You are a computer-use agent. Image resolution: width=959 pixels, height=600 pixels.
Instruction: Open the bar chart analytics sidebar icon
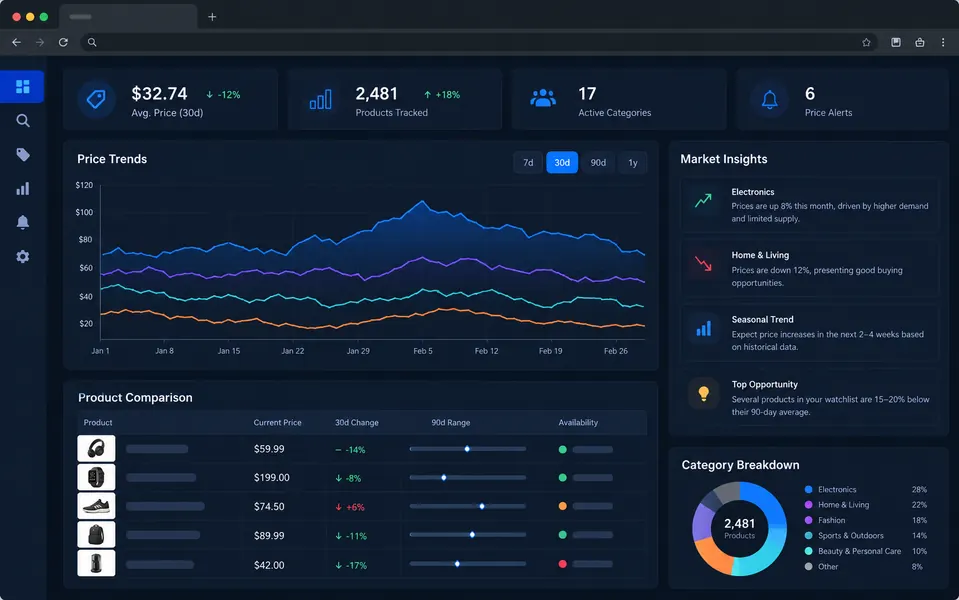(x=23, y=188)
